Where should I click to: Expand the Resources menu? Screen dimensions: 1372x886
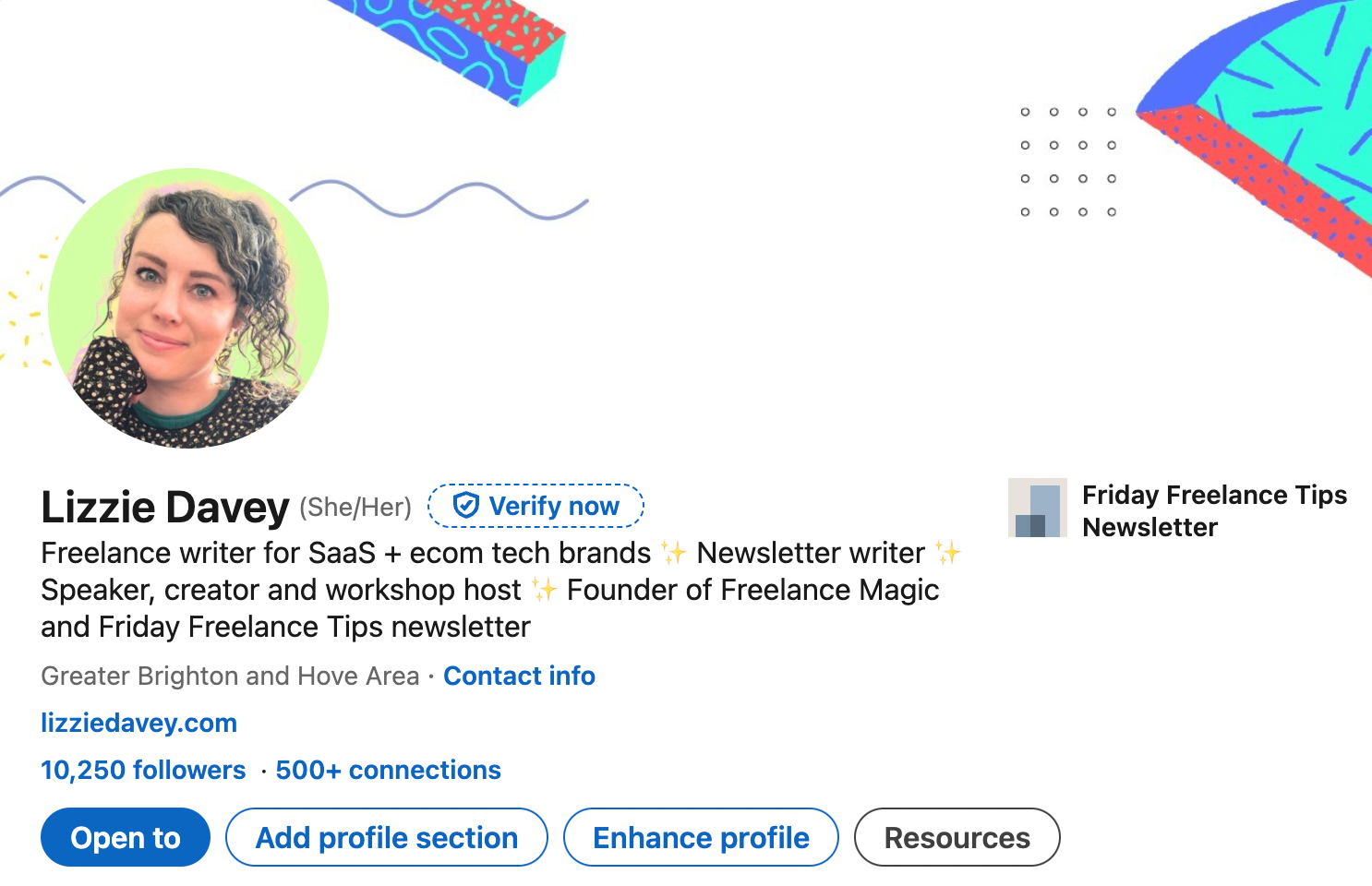click(x=957, y=837)
